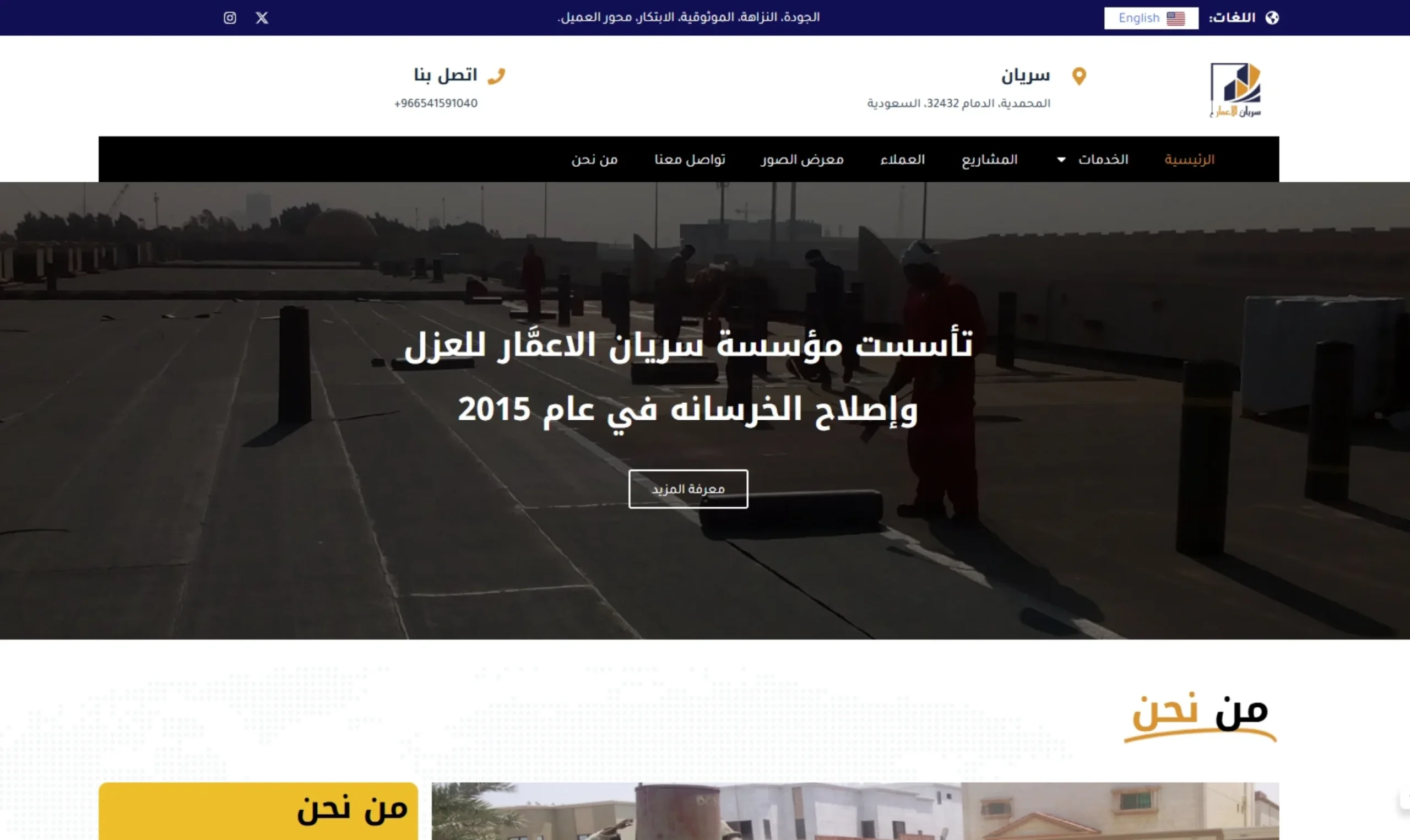Click phone number +966541591040
This screenshot has width=1410, height=840.
436,104
